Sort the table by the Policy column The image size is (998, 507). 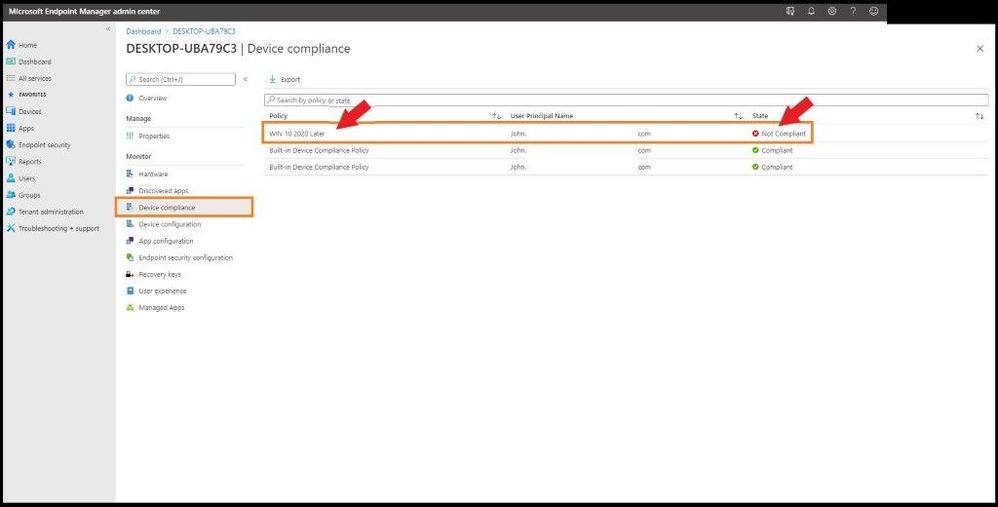click(496, 116)
